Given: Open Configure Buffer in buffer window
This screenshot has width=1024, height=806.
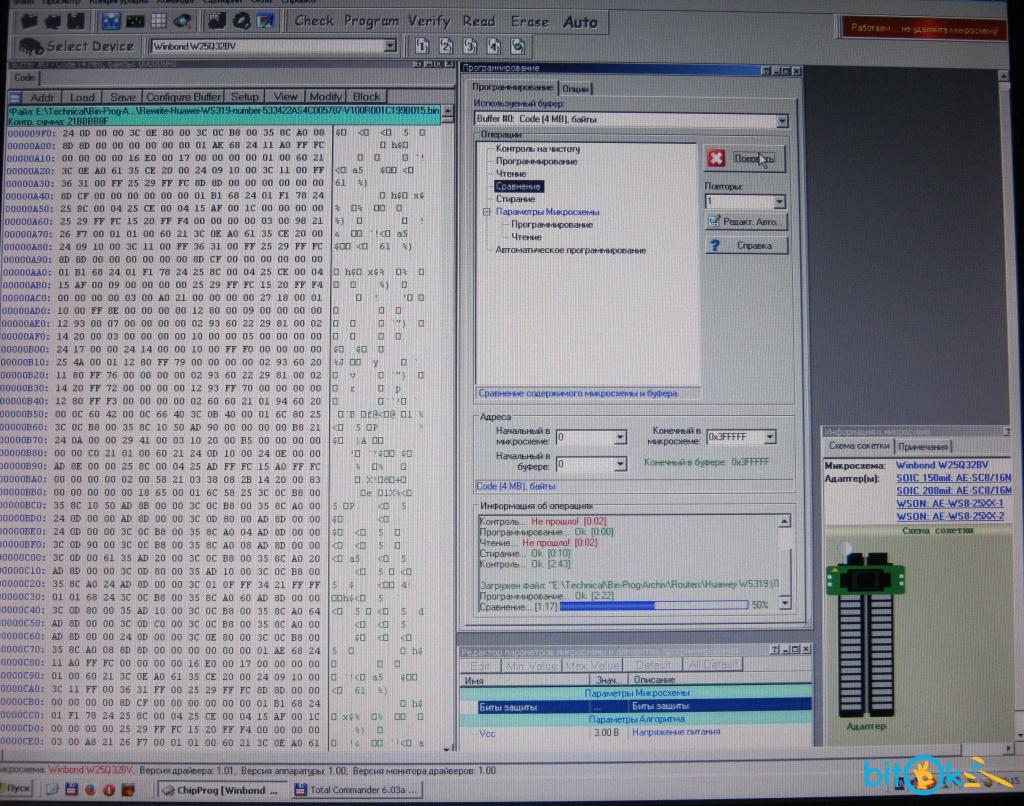Looking at the screenshot, I should click(184, 97).
